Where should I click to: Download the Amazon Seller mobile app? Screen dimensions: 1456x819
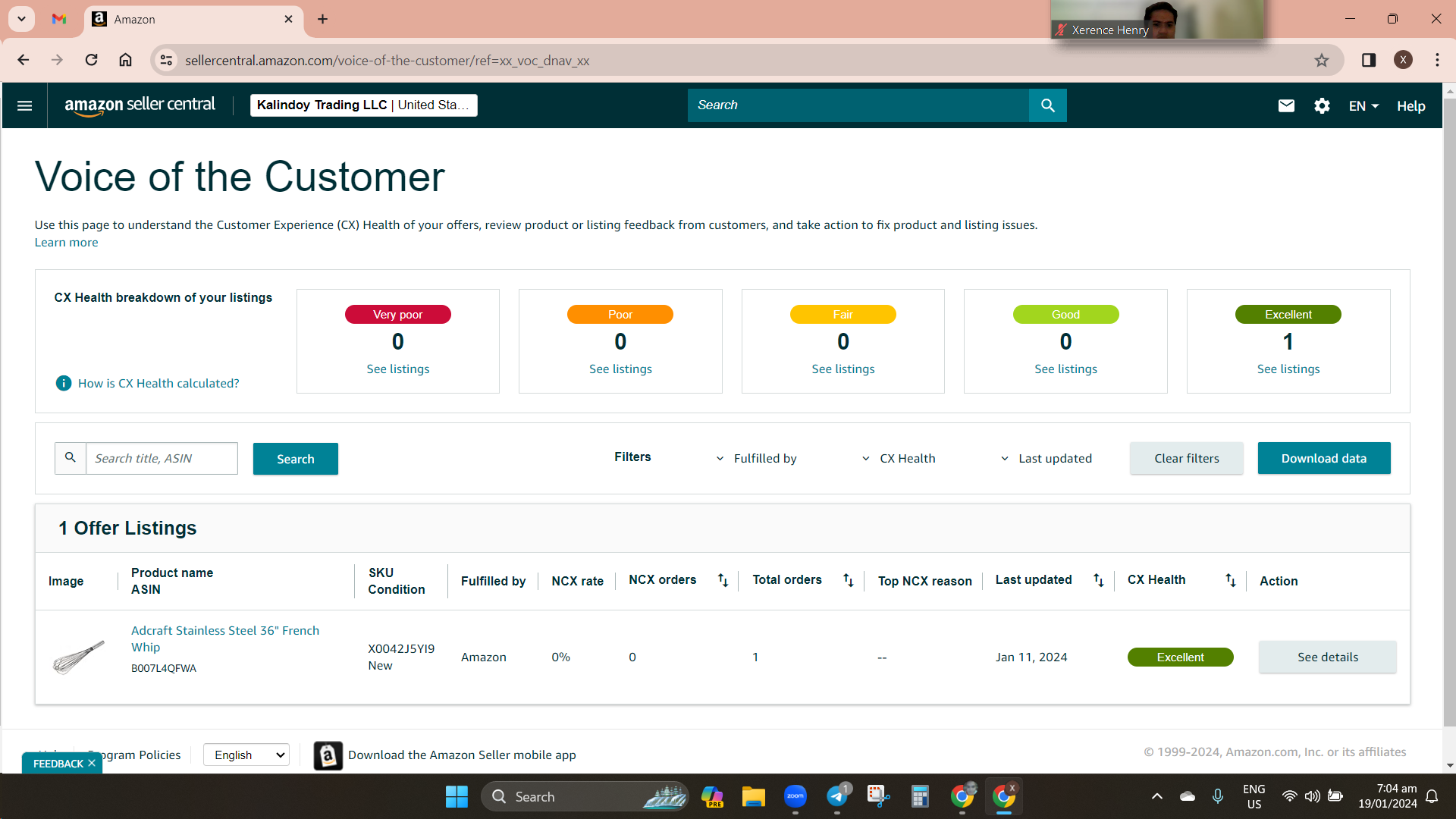tap(462, 755)
